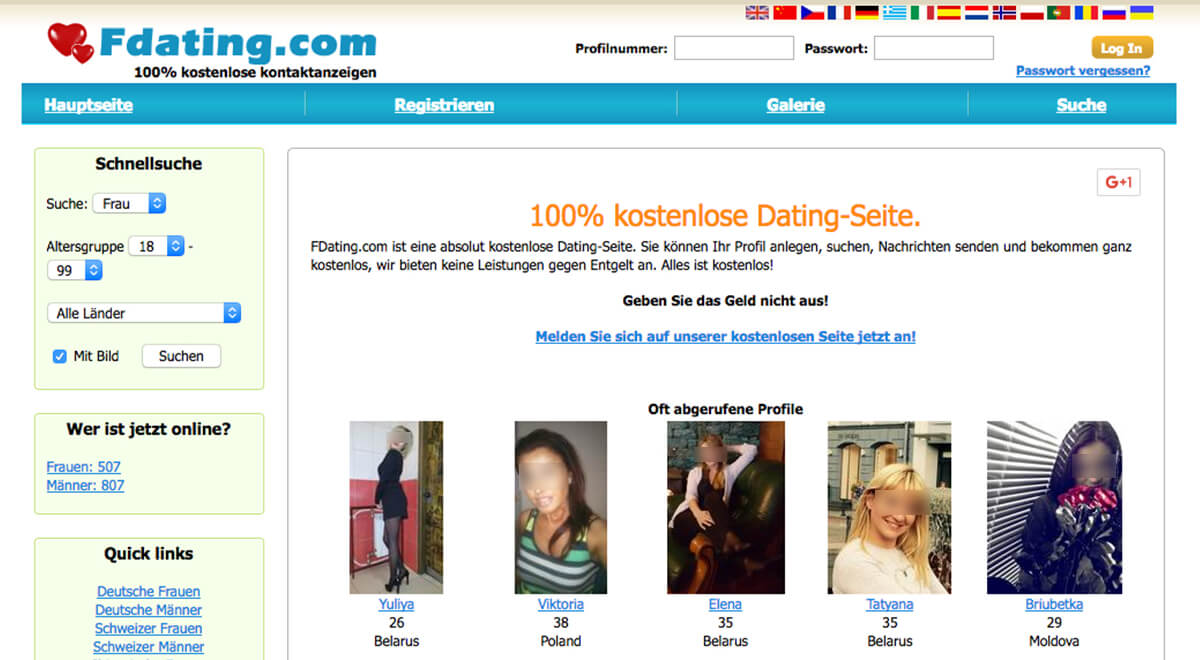Image resolution: width=1200 pixels, height=660 pixels.
Task: Choose the German flag language icon
Action: pos(867,13)
